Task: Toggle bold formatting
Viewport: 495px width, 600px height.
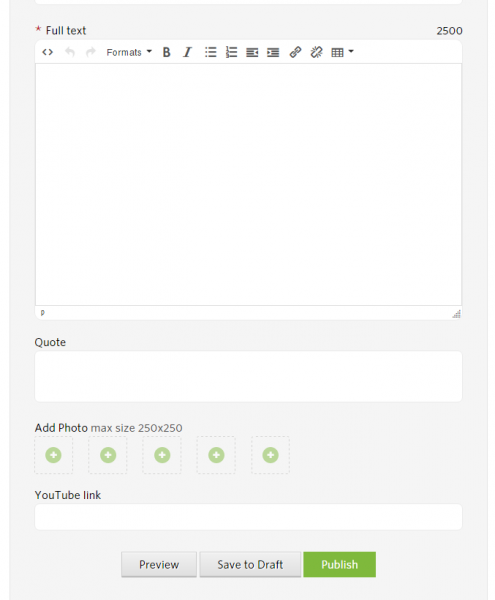Action: [166, 52]
